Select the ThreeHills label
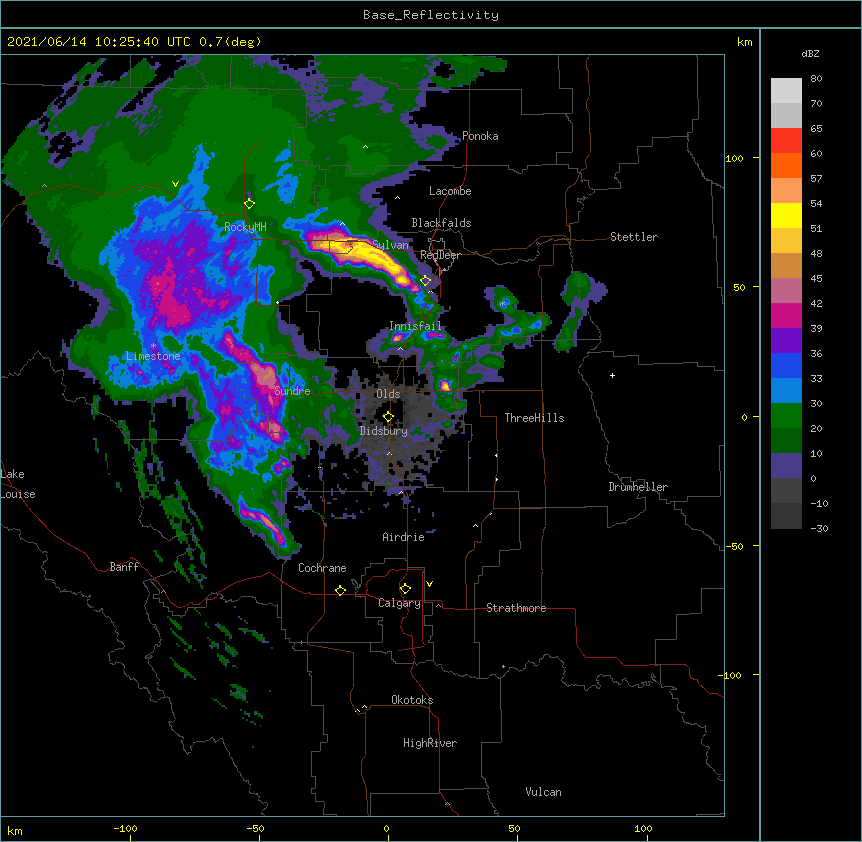Image resolution: width=862 pixels, height=842 pixels. (x=534, y=418)
